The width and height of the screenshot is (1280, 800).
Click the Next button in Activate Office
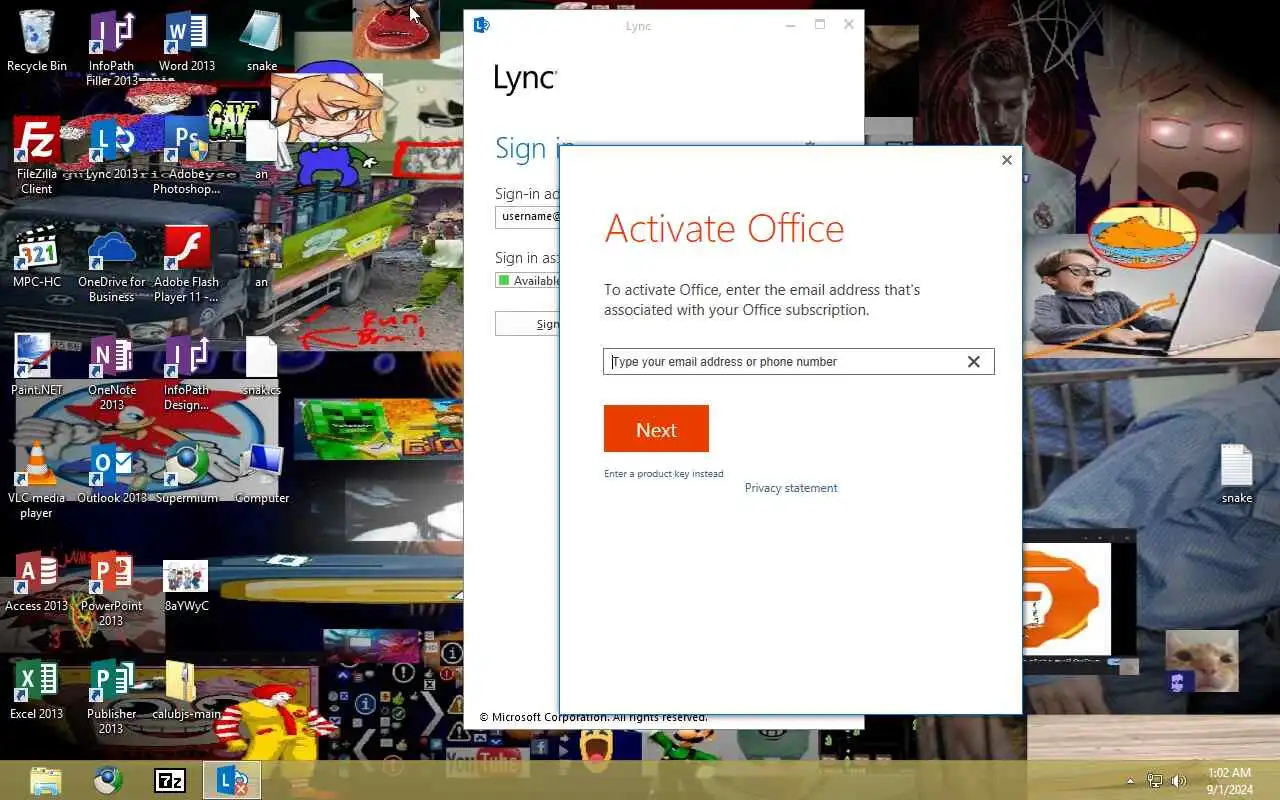click(656, 429)
